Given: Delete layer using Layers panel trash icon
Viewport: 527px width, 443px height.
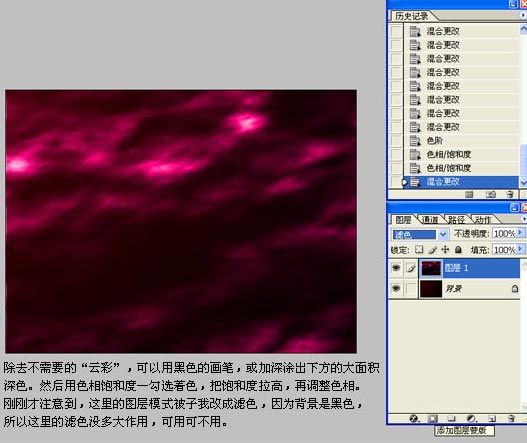Looking at the screenshot, I should (x=511, y=418).
